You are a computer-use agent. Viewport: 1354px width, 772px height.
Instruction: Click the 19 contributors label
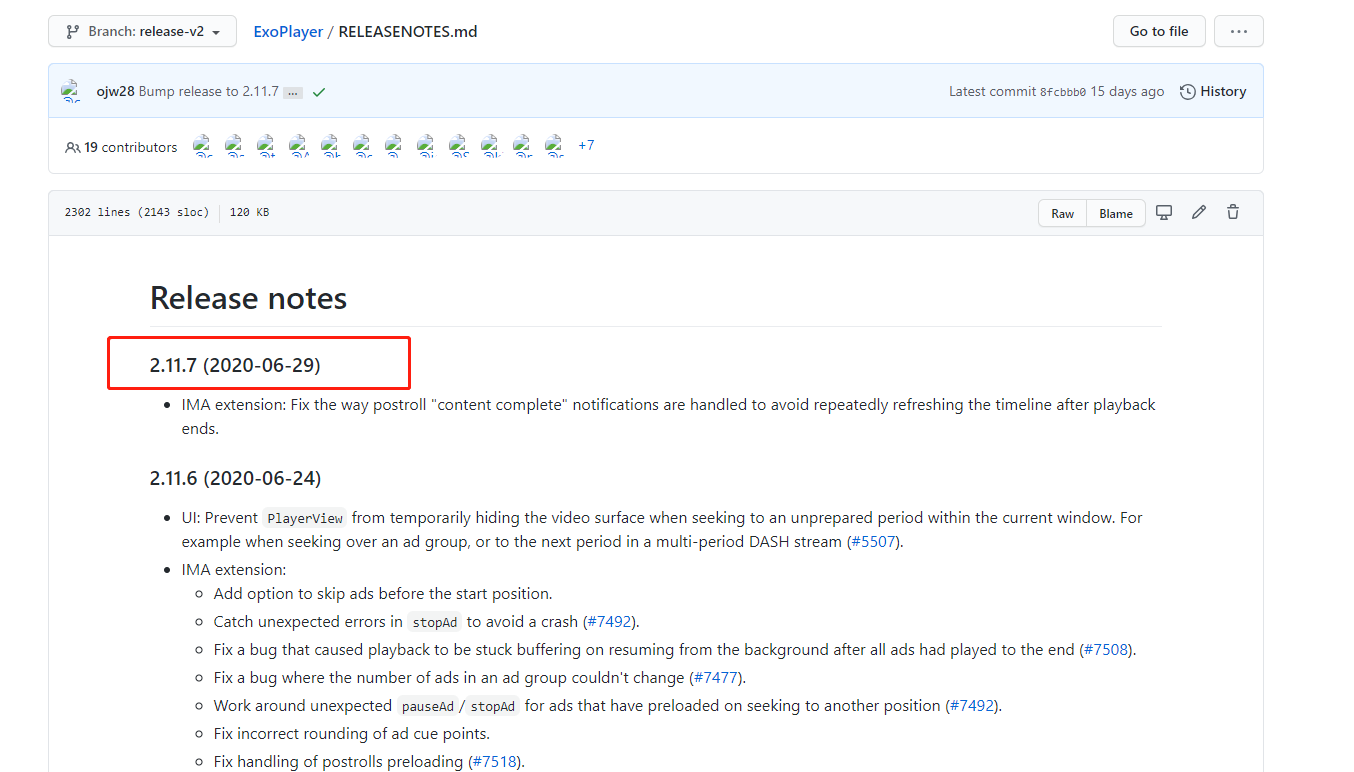130,147
